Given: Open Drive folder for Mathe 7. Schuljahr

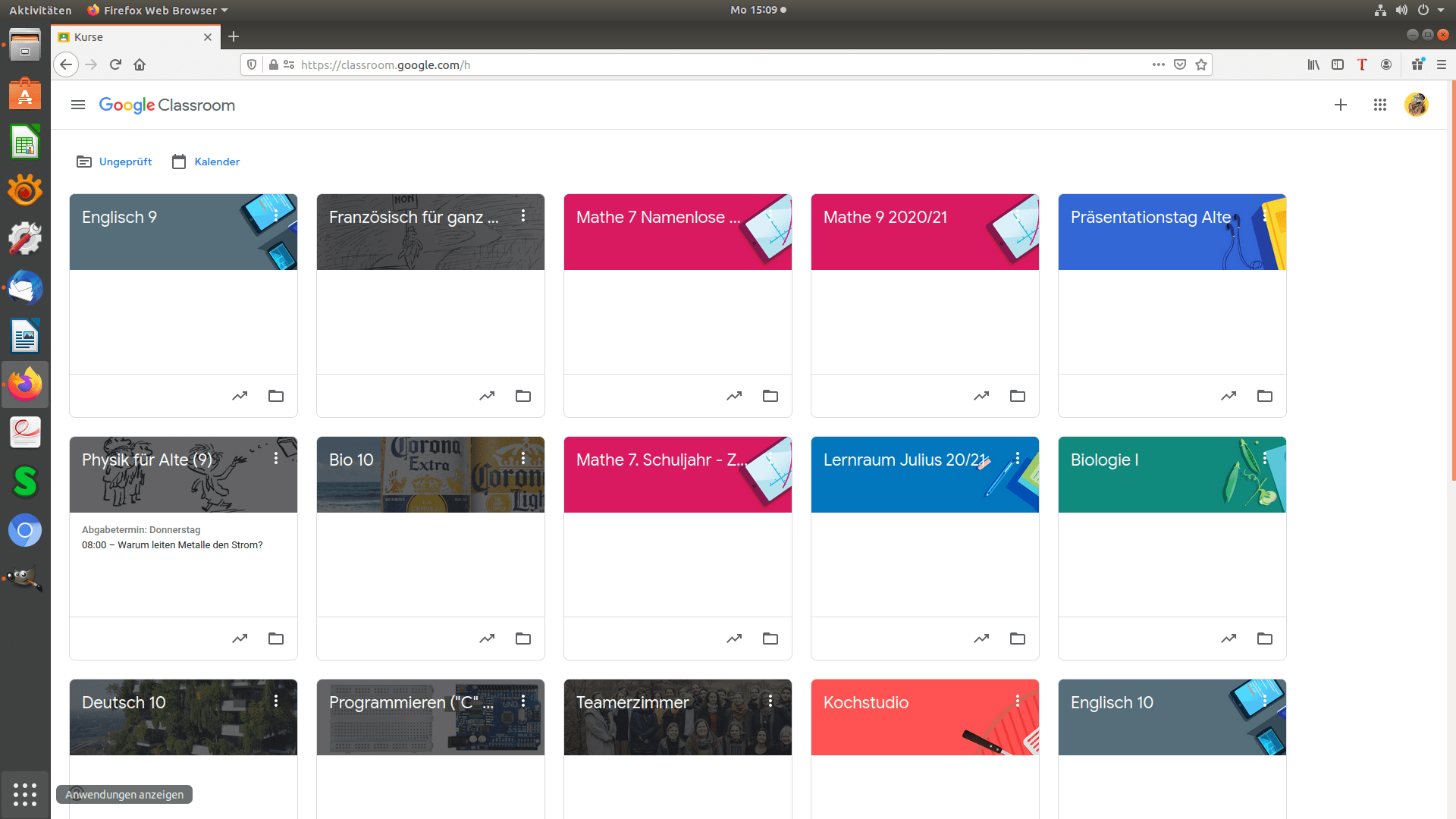Looking at the screenshot, I should (x=770, y=639).
